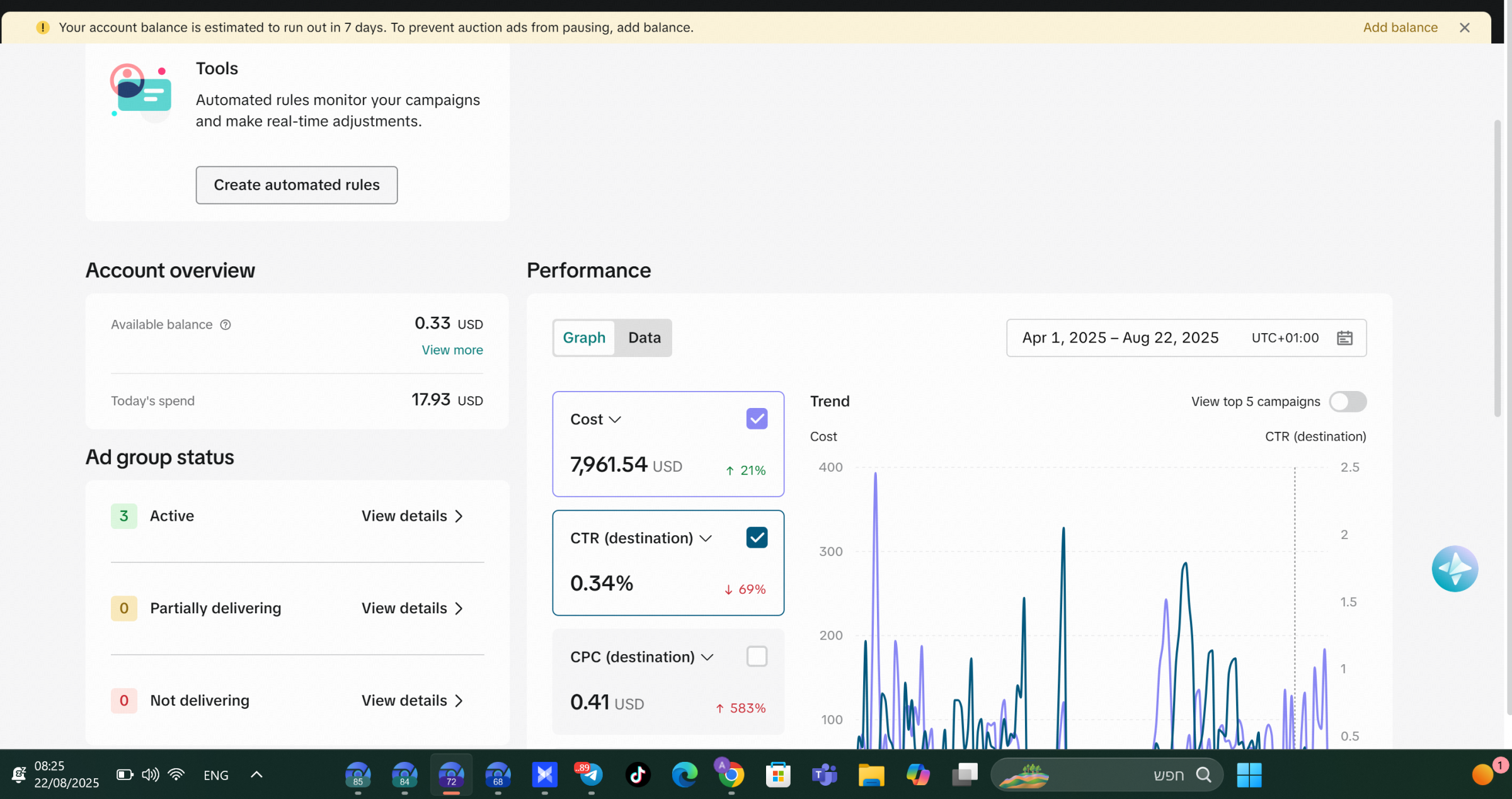Click the calendar icon in date range
The width and height of the screenshot is (1512, 799).
coord(1344,338)
